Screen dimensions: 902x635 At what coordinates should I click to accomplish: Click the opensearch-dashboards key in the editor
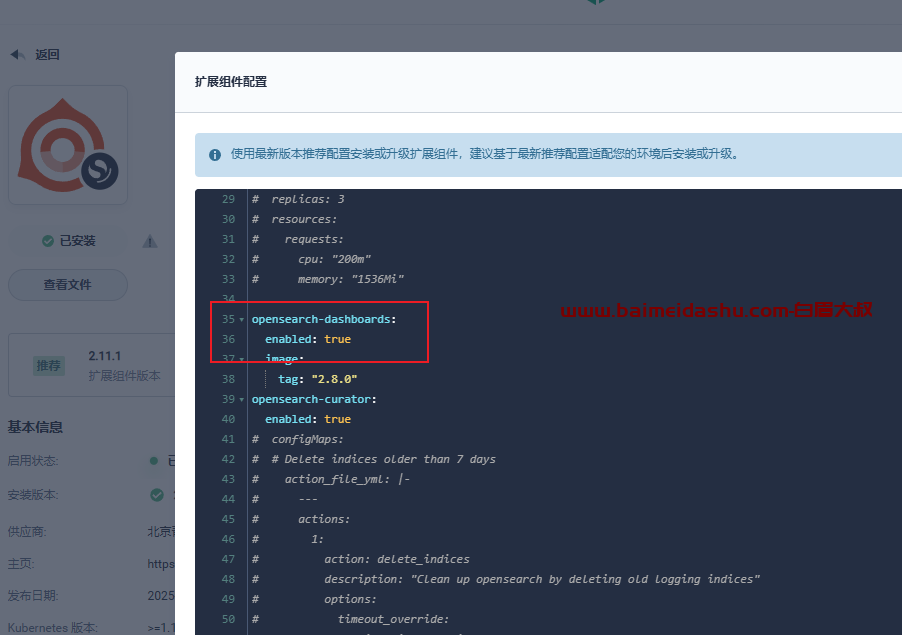321,319
